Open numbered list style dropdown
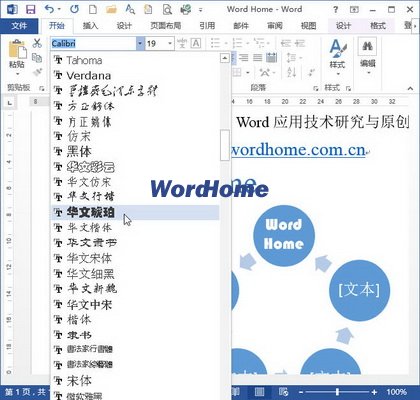Viewport: 420px width, 400px height. click(x=248, y=43)
